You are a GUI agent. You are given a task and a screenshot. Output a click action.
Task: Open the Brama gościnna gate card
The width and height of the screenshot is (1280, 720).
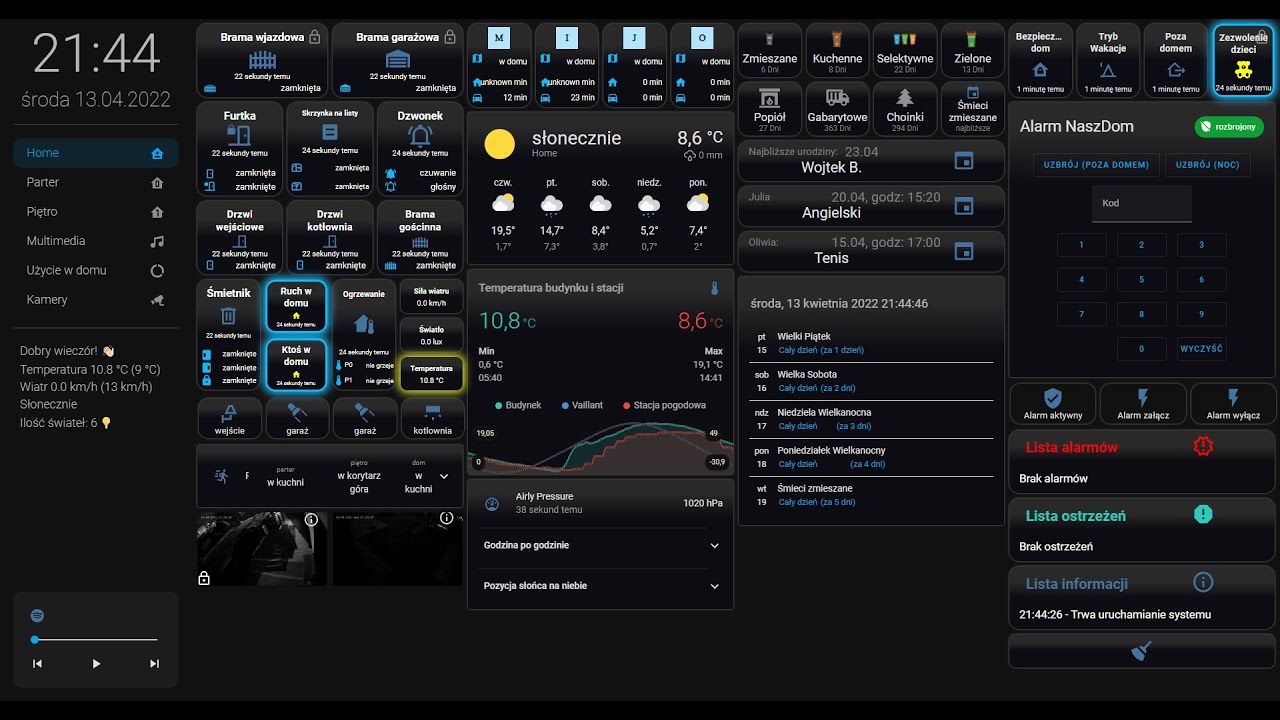(x=420, y=238)
